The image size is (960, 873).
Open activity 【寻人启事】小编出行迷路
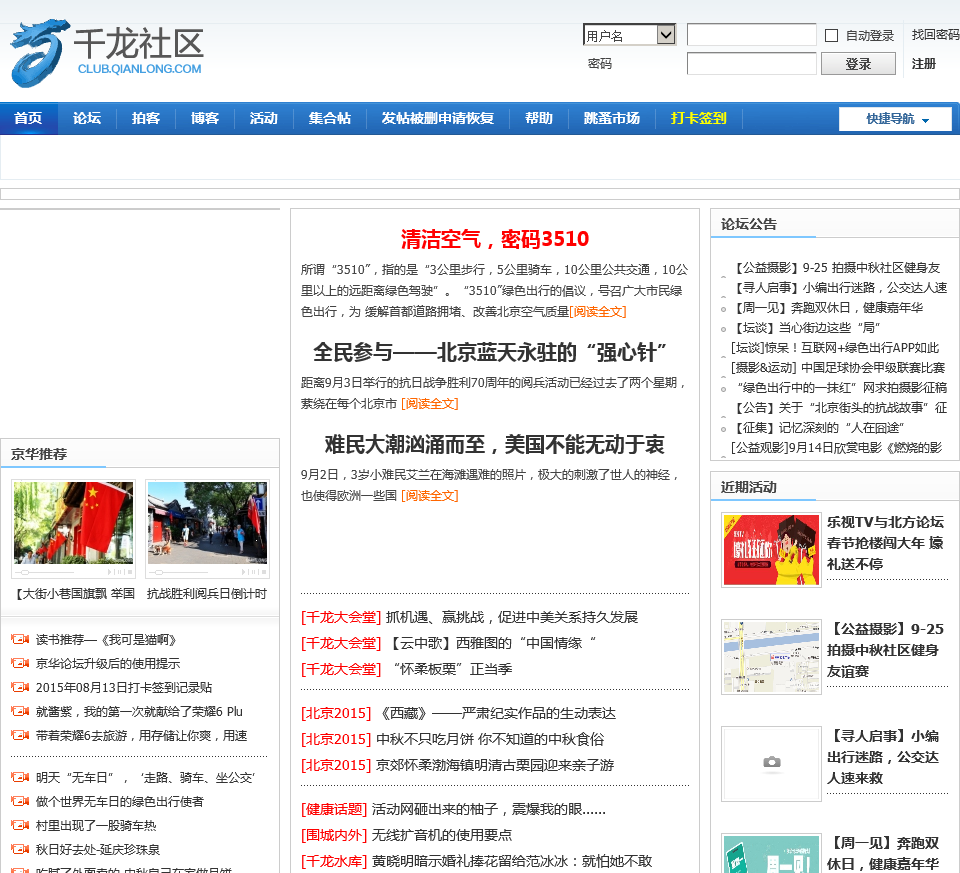coord(885,757)
